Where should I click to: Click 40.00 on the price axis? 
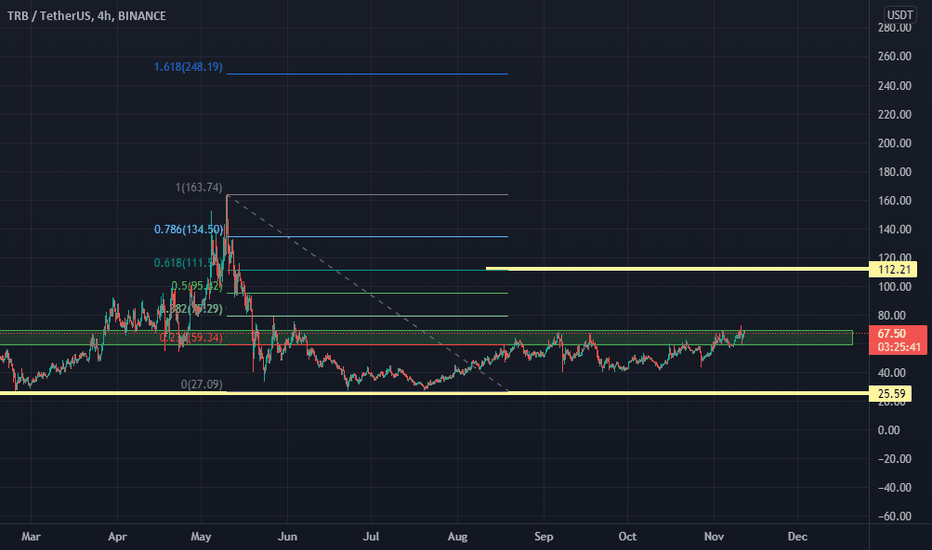coord(892,373)
